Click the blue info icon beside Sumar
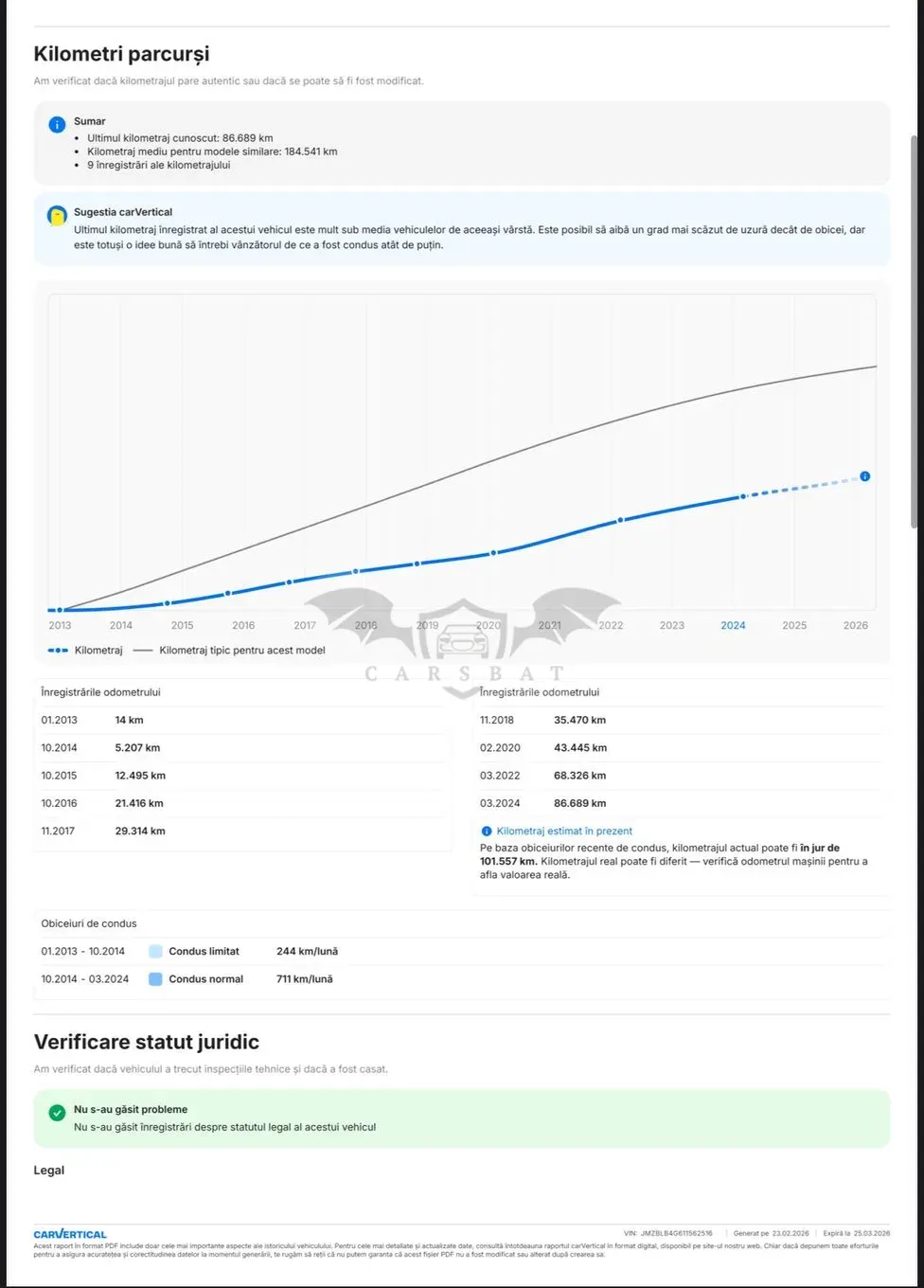 pos(57,124)
